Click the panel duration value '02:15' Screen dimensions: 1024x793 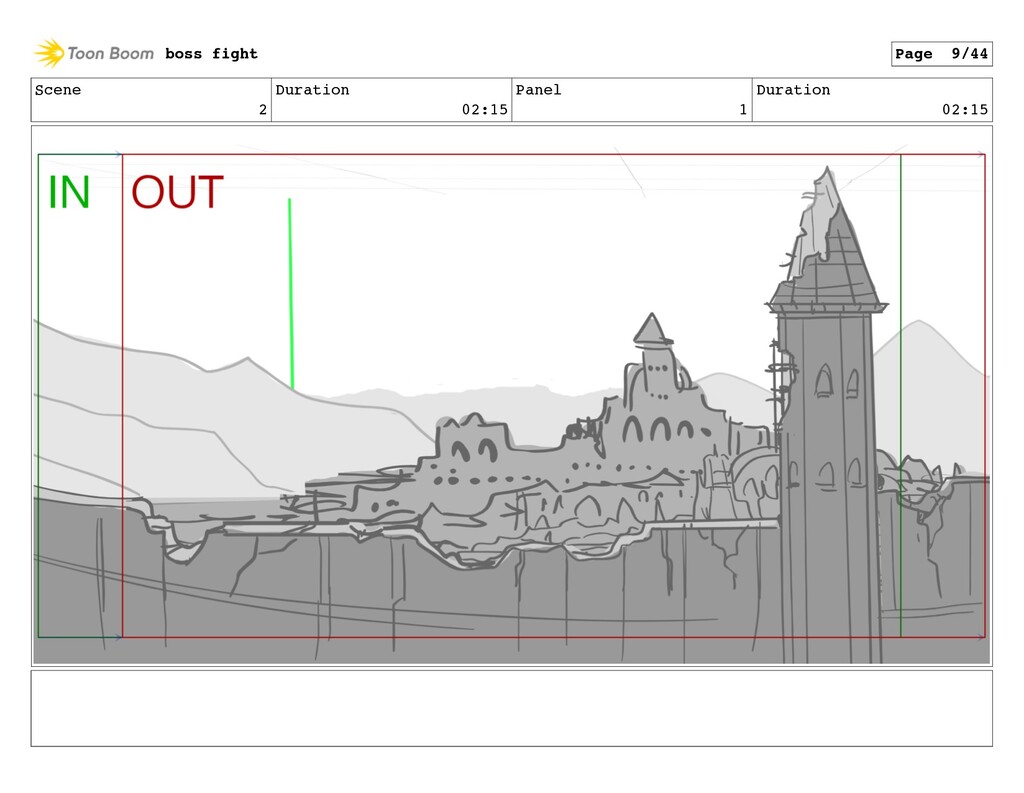[965, 110]
